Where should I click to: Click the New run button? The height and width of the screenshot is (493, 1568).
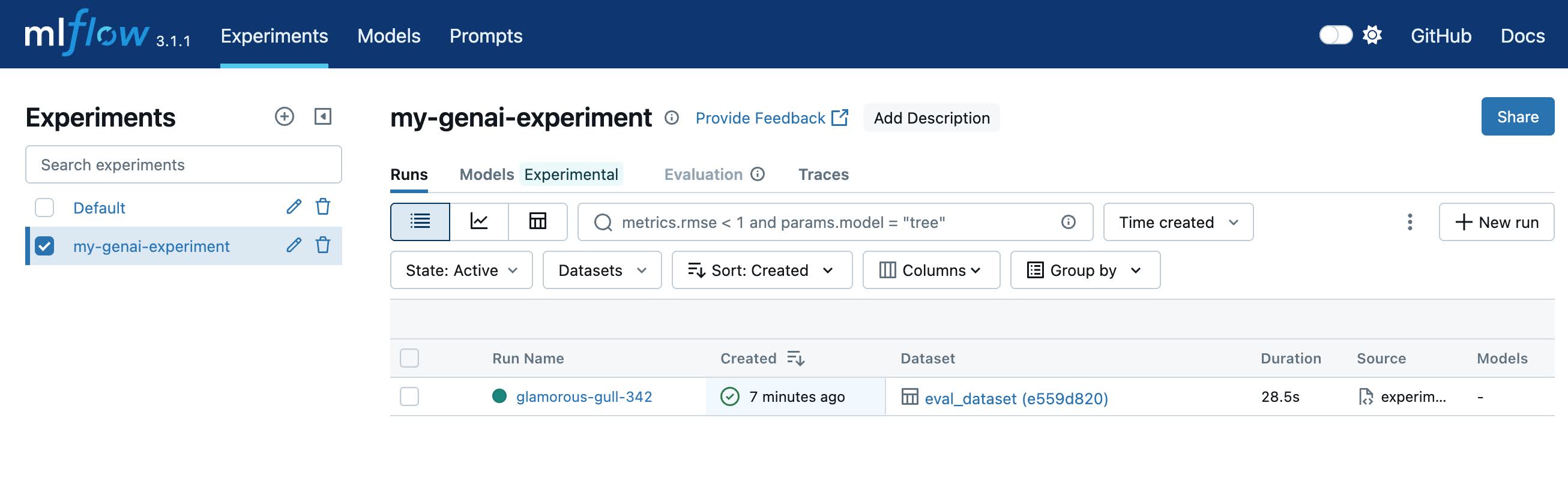pos(1496,222)
